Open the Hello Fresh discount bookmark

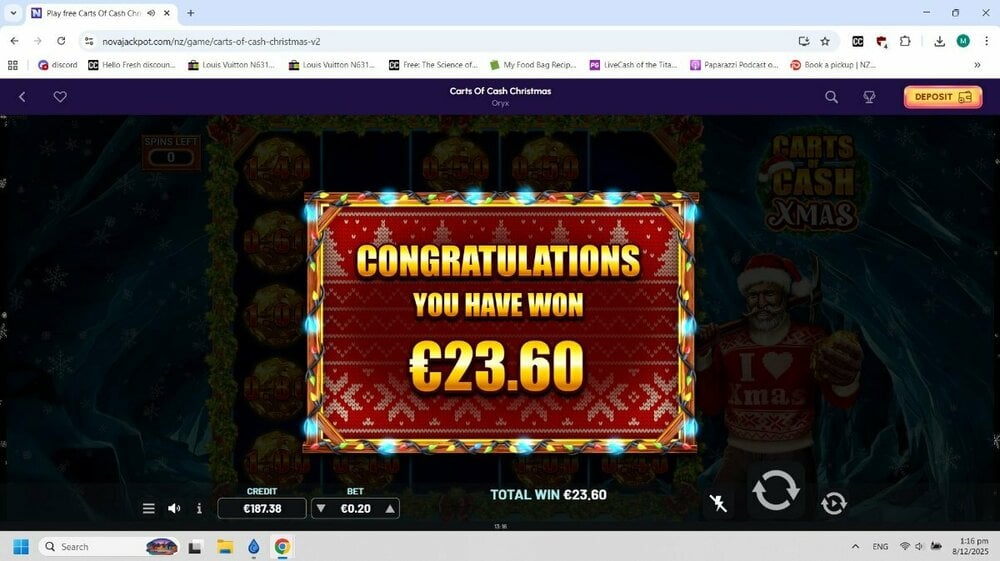(131, 65)
